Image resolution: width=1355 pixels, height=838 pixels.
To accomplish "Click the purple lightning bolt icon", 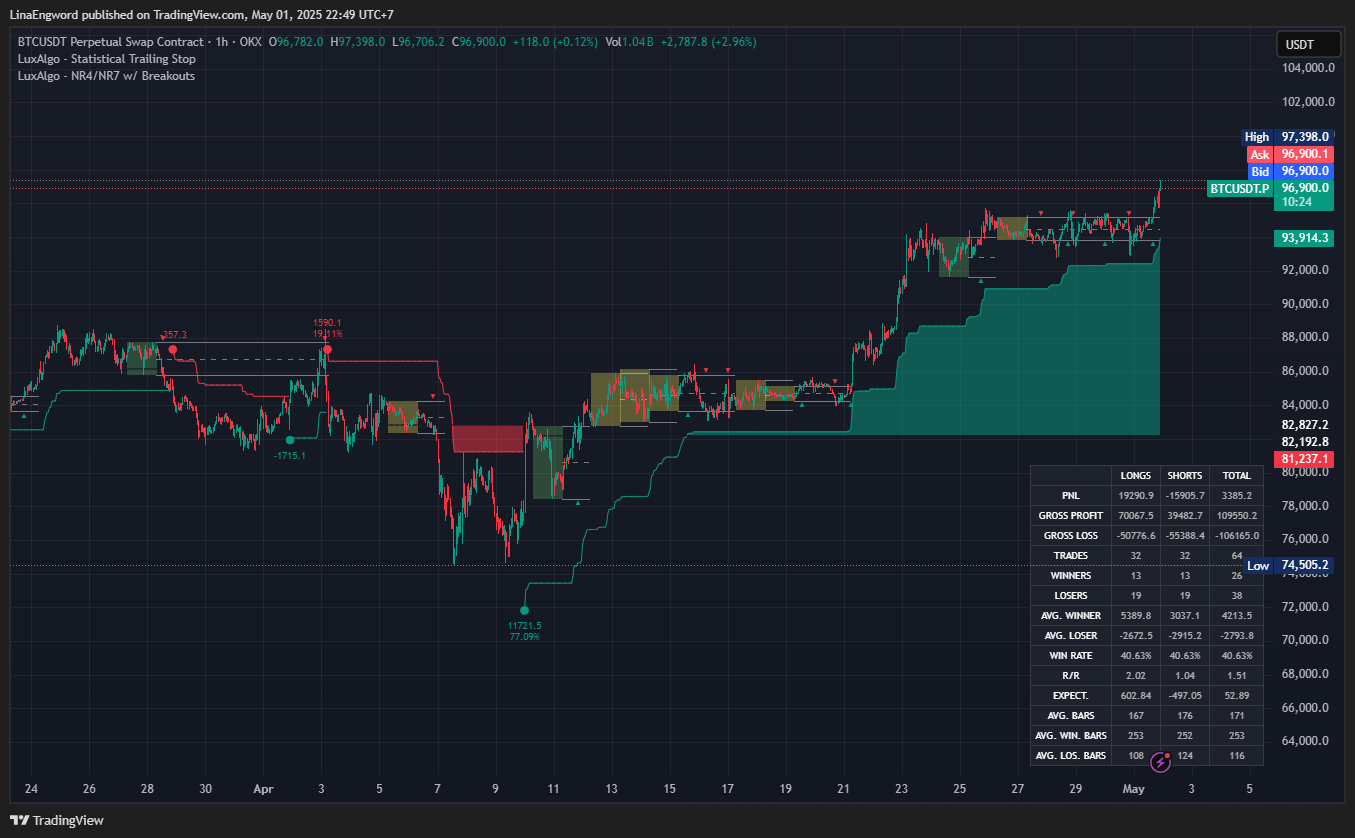I will pyautogui.click(x=1160, y=763).
